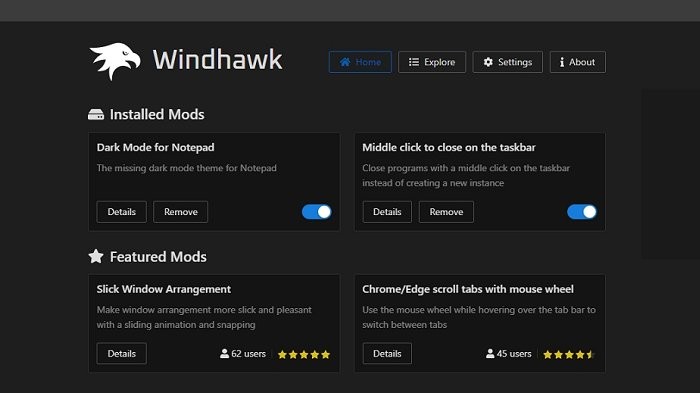The image size is (700, 393).
Task: Click 'Make window arrangement more slick' description
Action: tap(204, 317)
